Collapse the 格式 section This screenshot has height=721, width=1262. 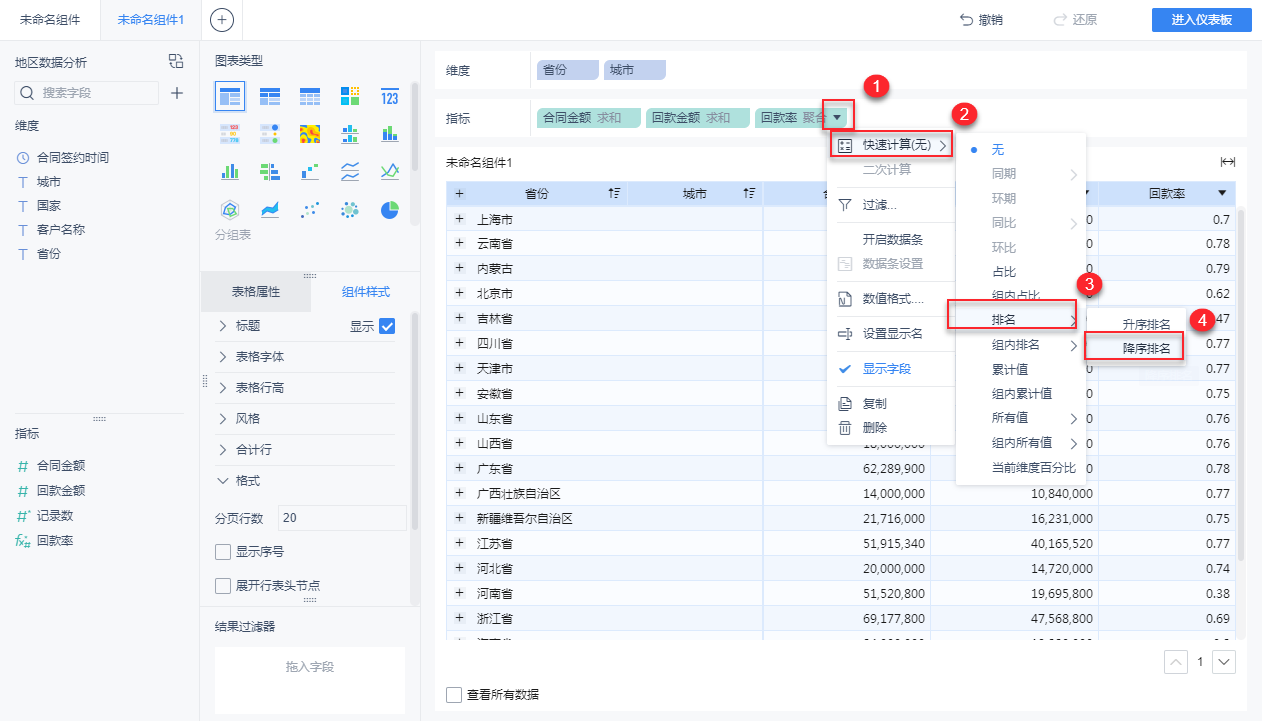pyautogui.click(x=240, y=481)
